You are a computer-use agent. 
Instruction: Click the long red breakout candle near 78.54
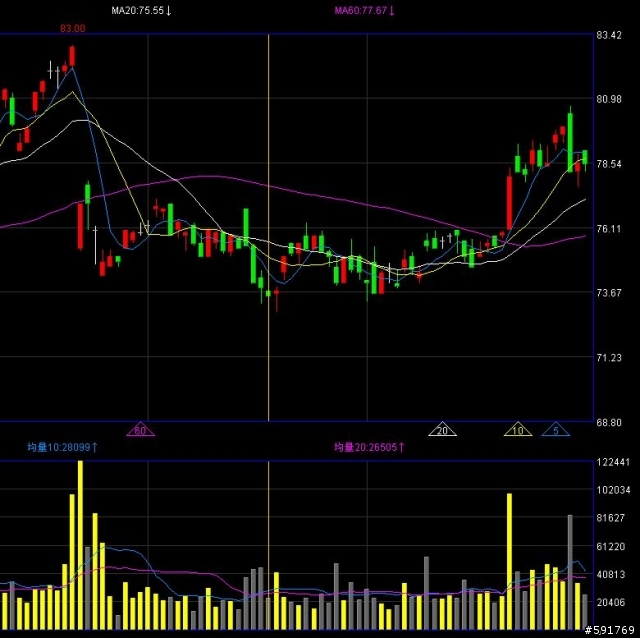[x=509, y=201]
